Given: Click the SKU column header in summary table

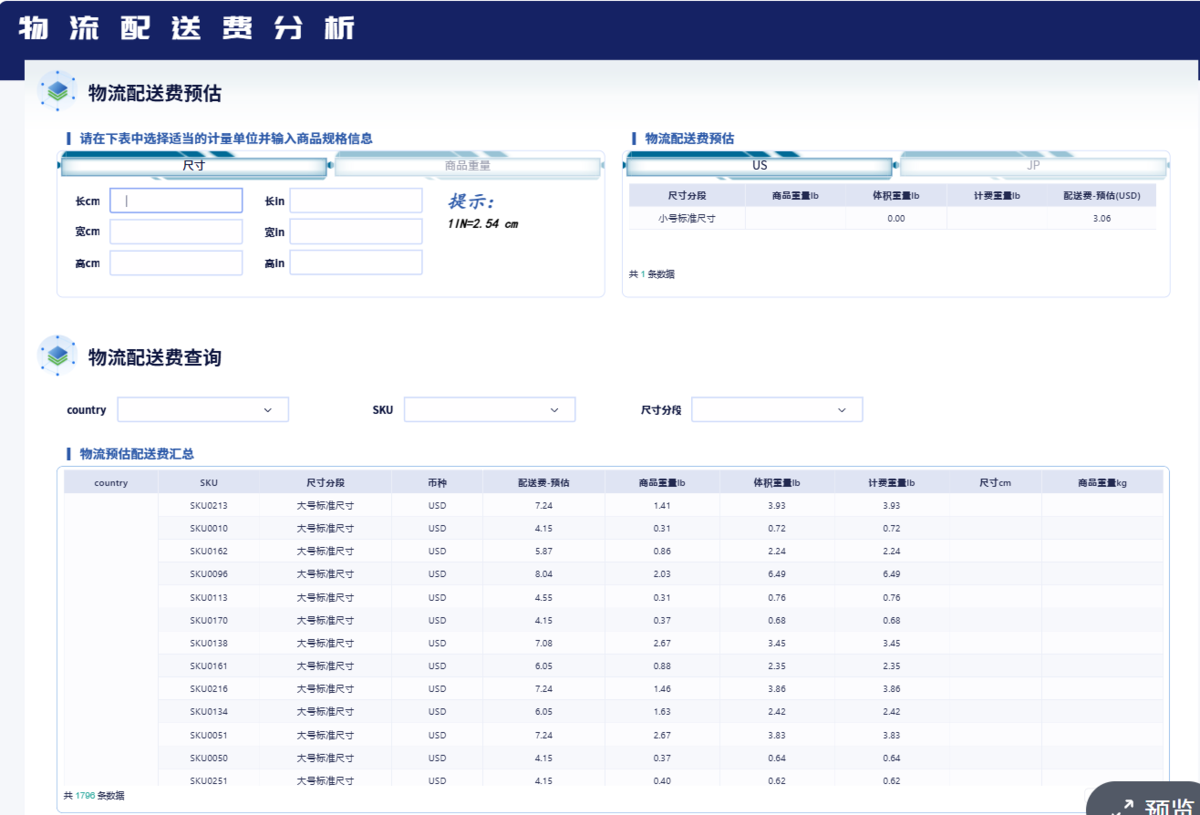Looking at the screenshot, I should click(209, 483).
